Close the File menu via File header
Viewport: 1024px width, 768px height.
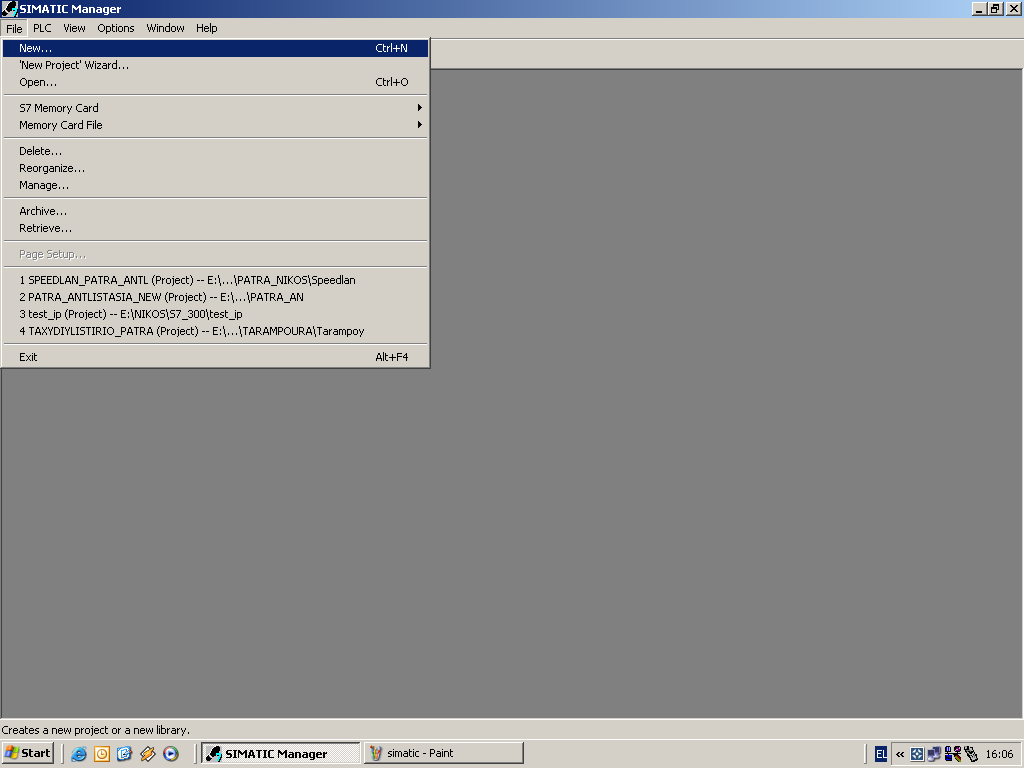[x=14, y=29]
